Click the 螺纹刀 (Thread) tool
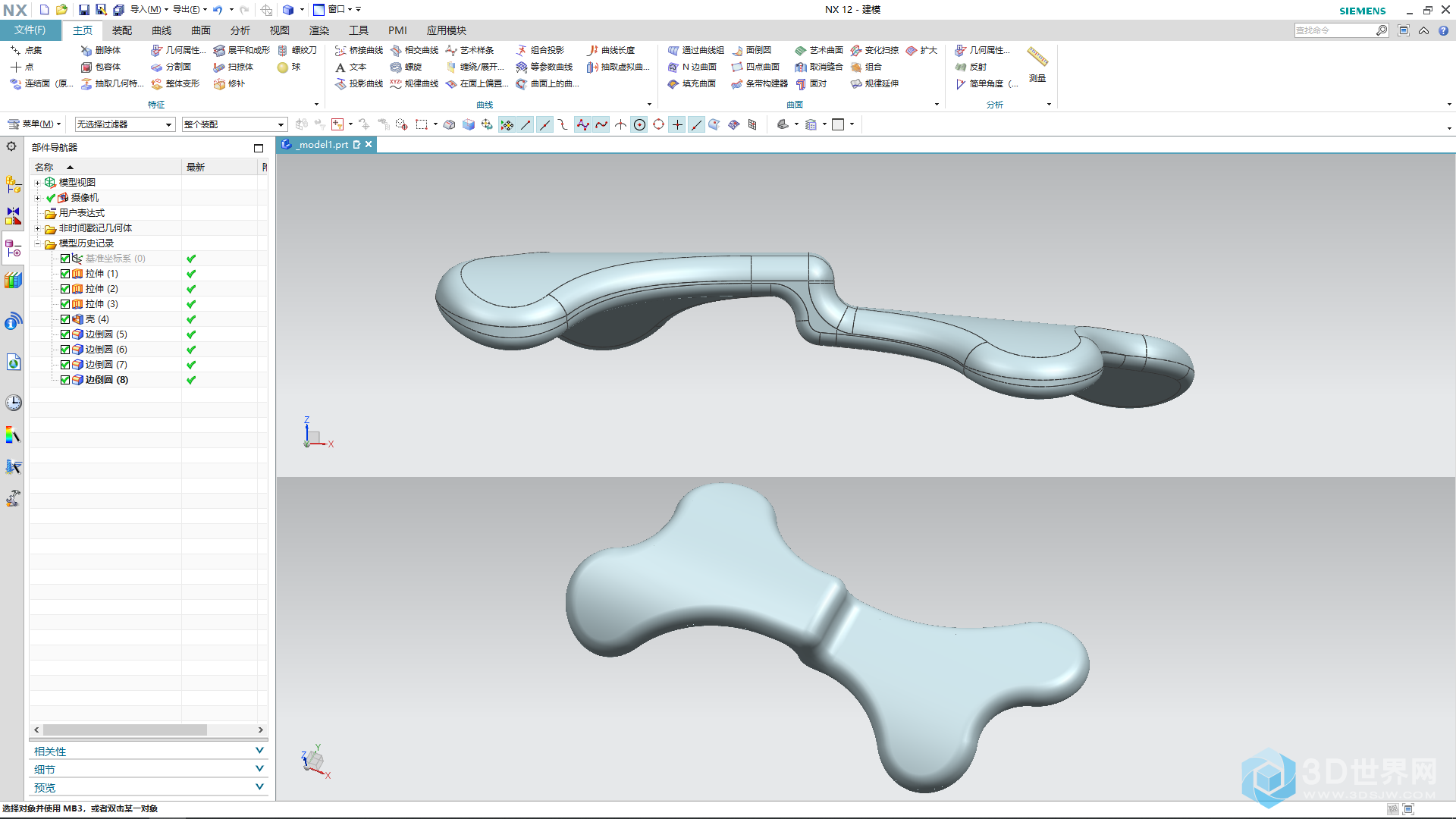The height and width of the screenshot is (819, 1456). click(297, 50)
